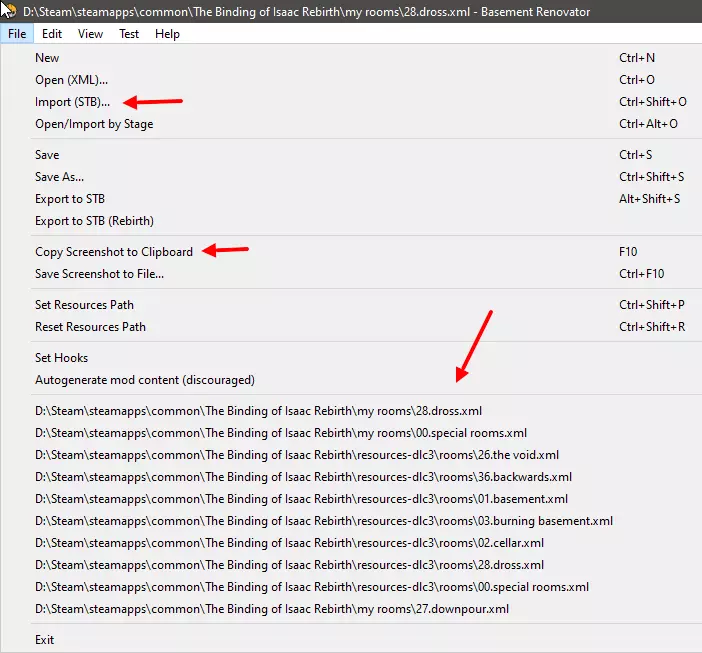The image size is (702, 653).
Task: Open the View menu
Action: pyautogui.click(x=90, y=34)
